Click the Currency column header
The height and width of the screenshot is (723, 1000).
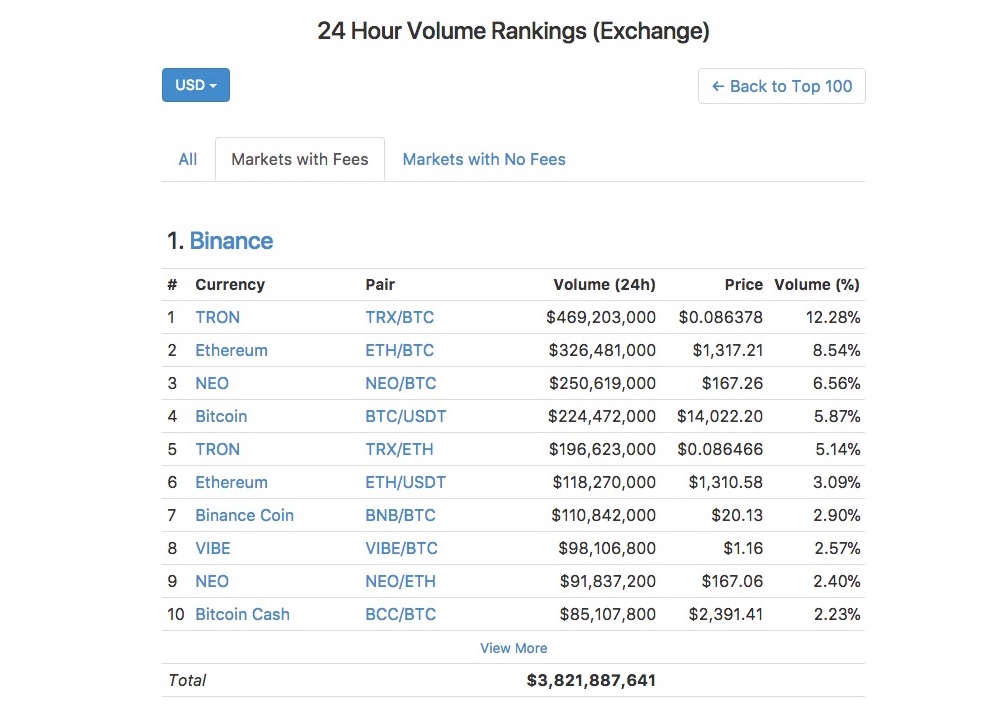pos(230,285)
